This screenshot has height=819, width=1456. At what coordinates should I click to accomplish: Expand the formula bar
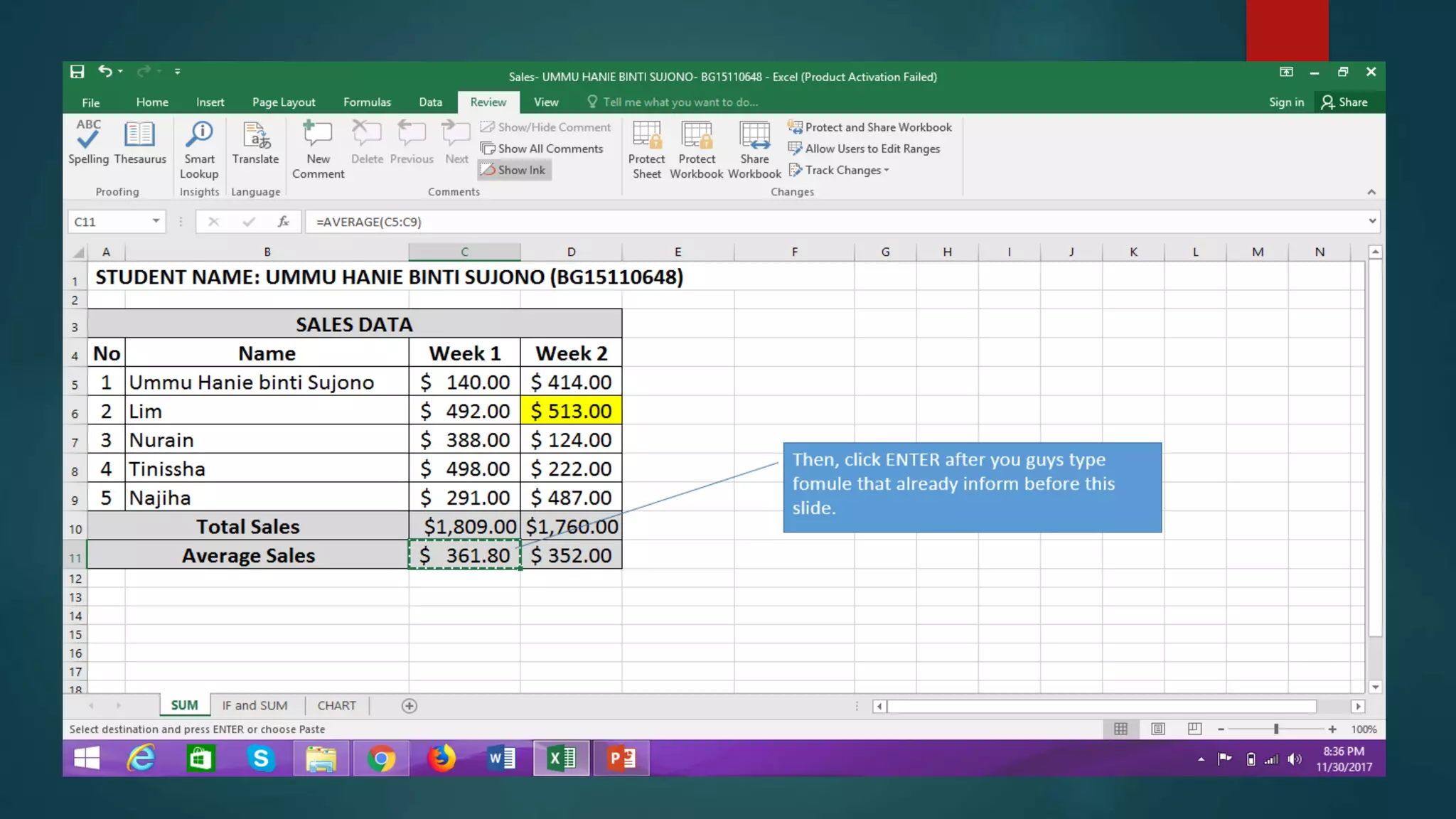click(1372, 221)
